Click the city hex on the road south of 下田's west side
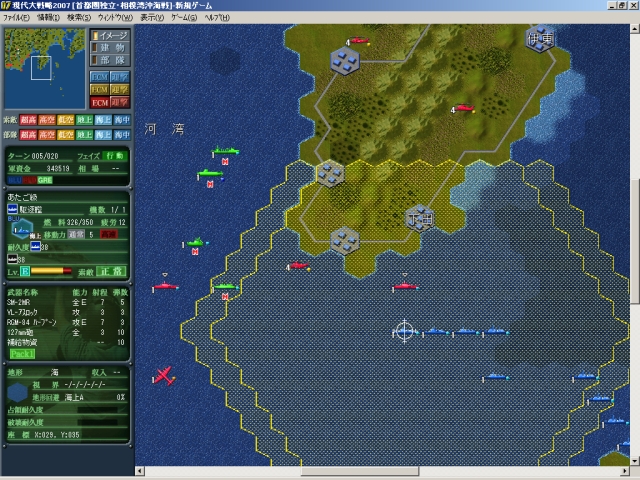Viewport: 640px width, 480px height. click(x=345, y=241)
